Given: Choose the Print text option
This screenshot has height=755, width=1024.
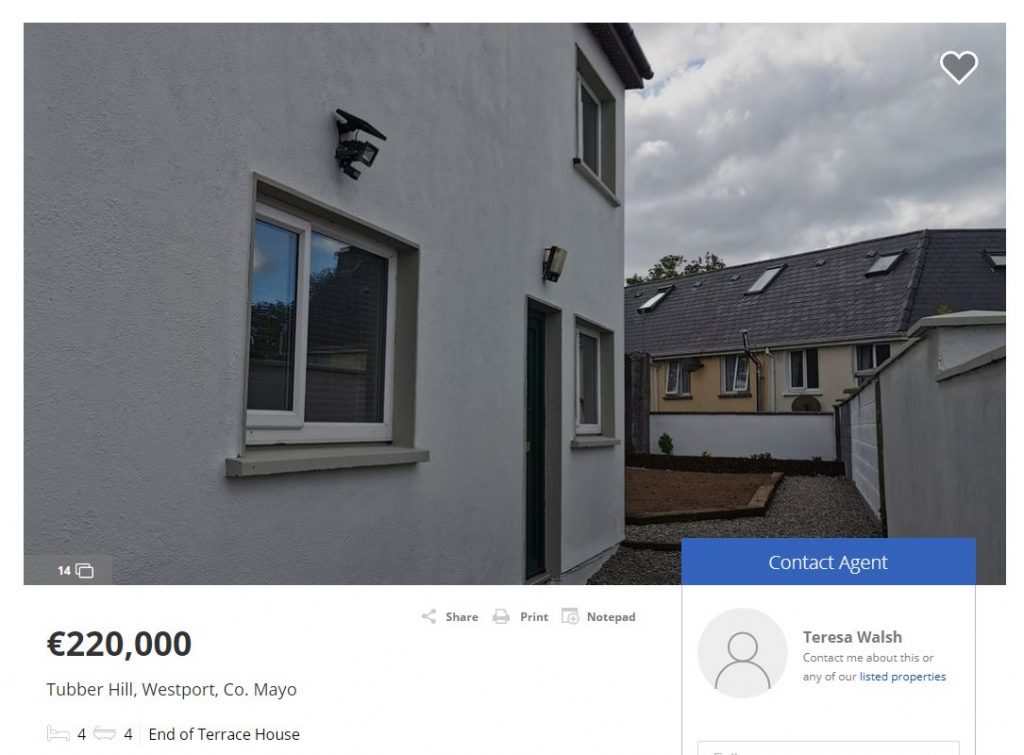Looking at the screenshot, I should pos(534,617).
